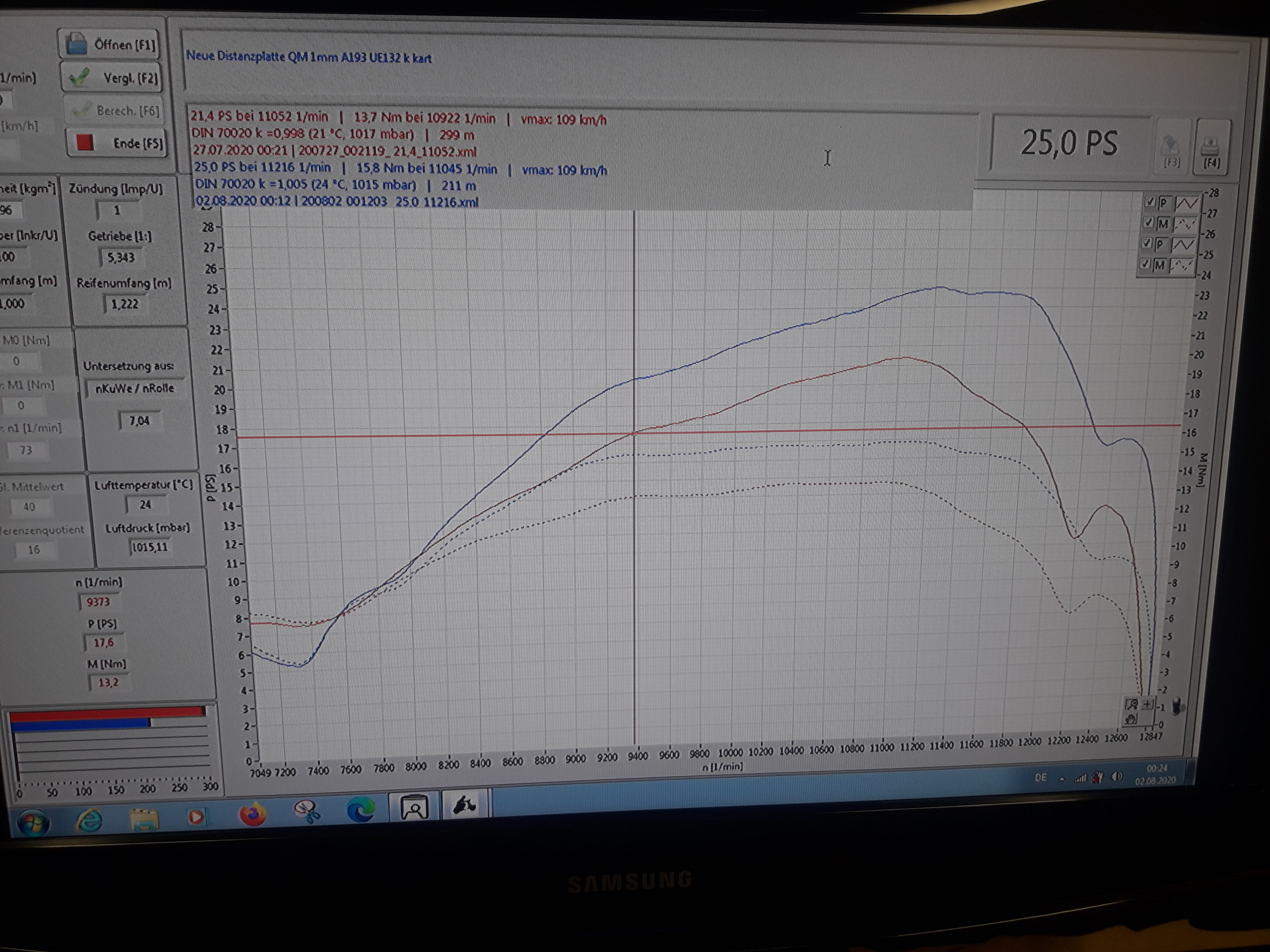Uncheck the red M torque curve checkbox
This screenshot has width=1270, height=952.
pyautogui.click(x=1149, y=223)
